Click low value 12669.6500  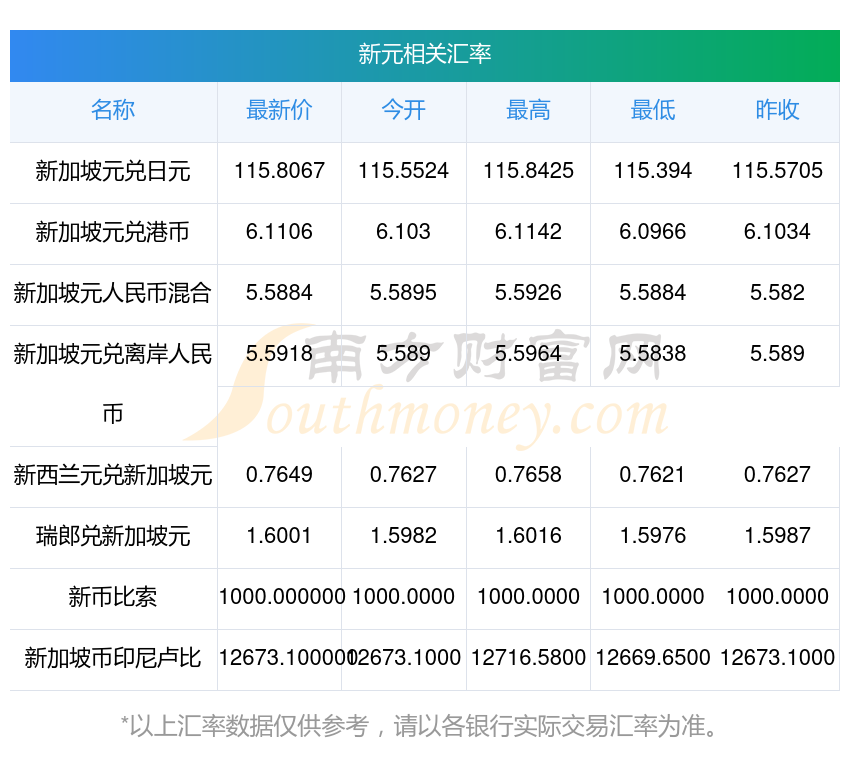coord(653,658)
